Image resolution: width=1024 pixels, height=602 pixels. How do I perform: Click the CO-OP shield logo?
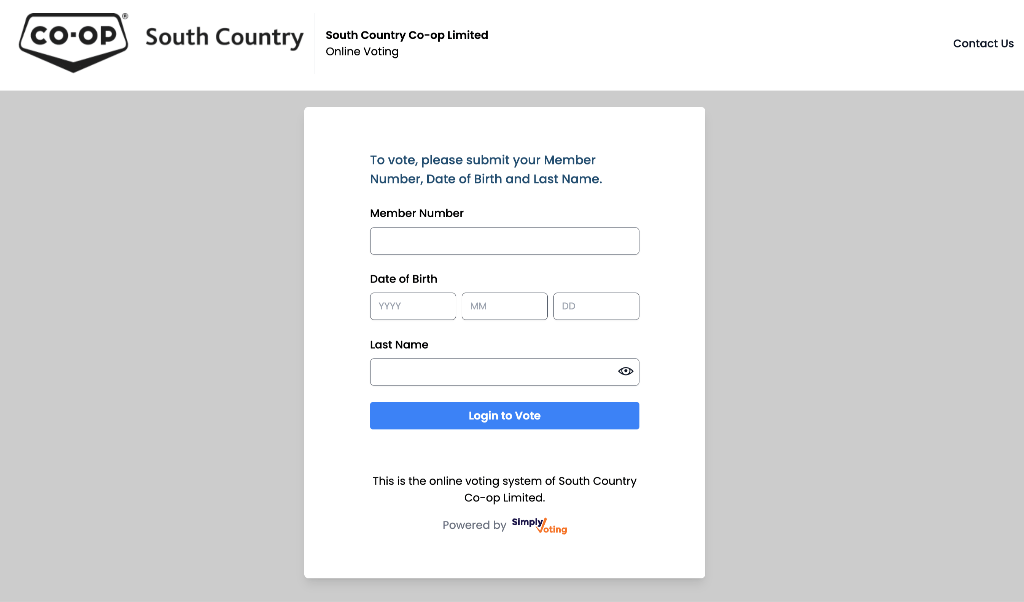[74, 41]
